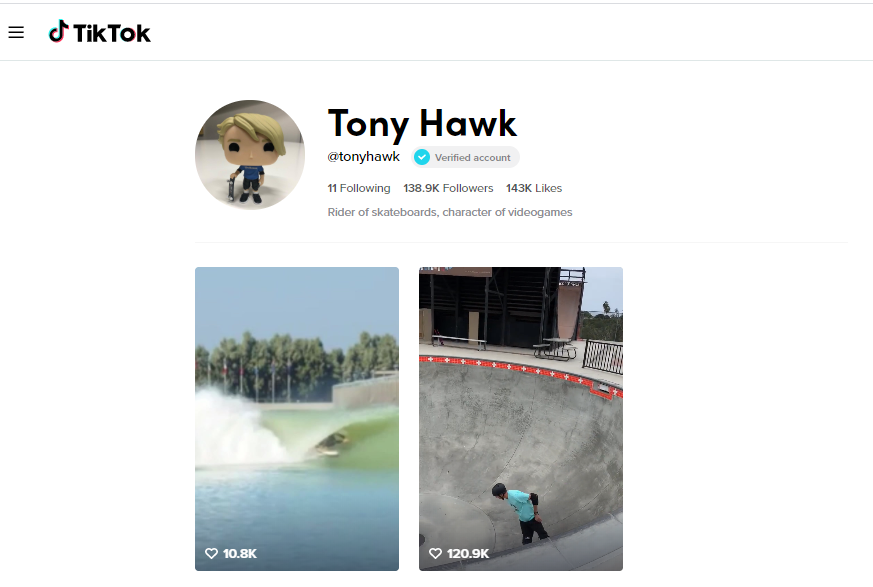Image resolution: width=873 pixels, height=587 pixels.
Task: Open the wave surfing video thumbnail
Action: pyautogui.click(x=297, y=400)
